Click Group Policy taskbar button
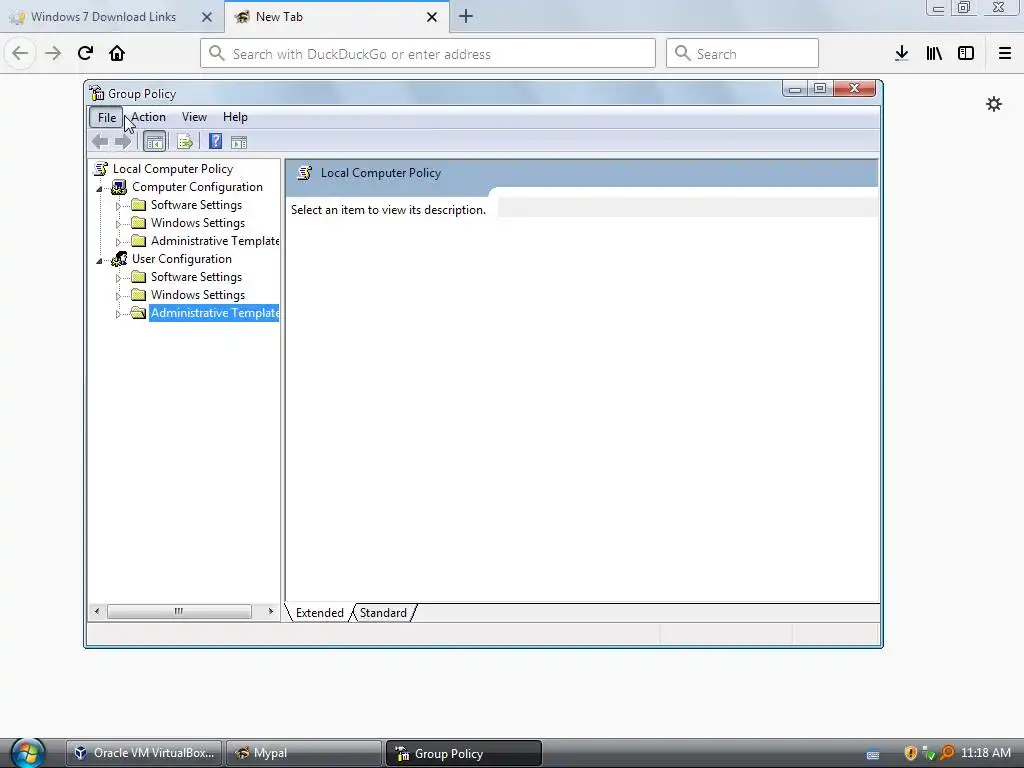The image size is (1024, 768). click(x=464, y=753)
